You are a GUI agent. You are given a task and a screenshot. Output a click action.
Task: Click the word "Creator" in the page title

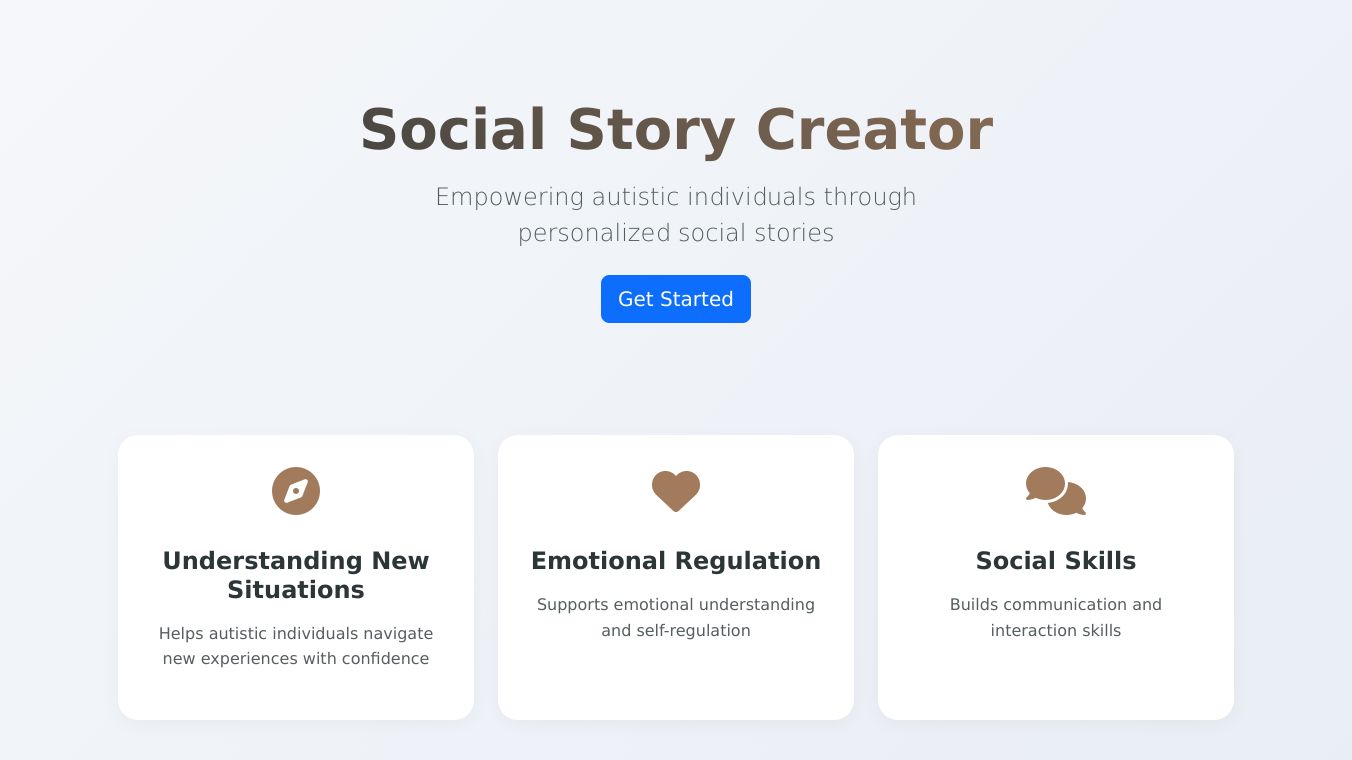coord(874,130)
